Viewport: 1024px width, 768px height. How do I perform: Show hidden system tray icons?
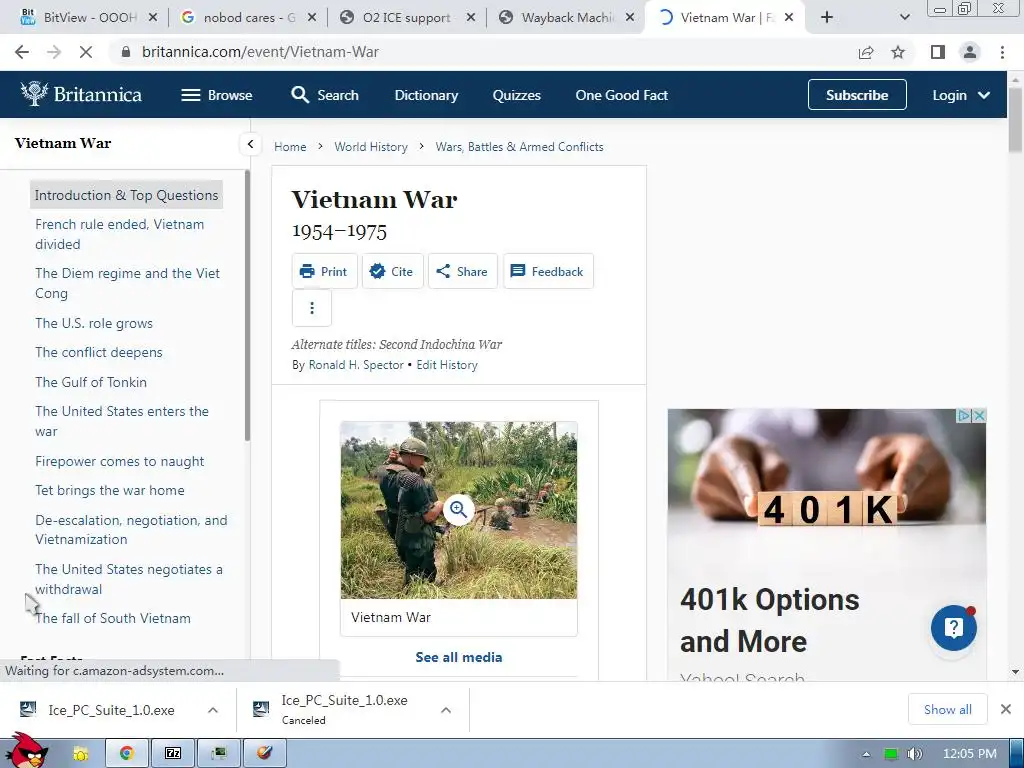click(866, 754)
